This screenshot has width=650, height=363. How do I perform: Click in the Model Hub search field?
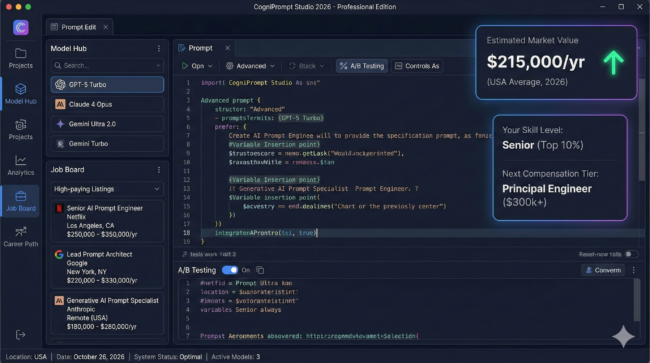point(107,65)
